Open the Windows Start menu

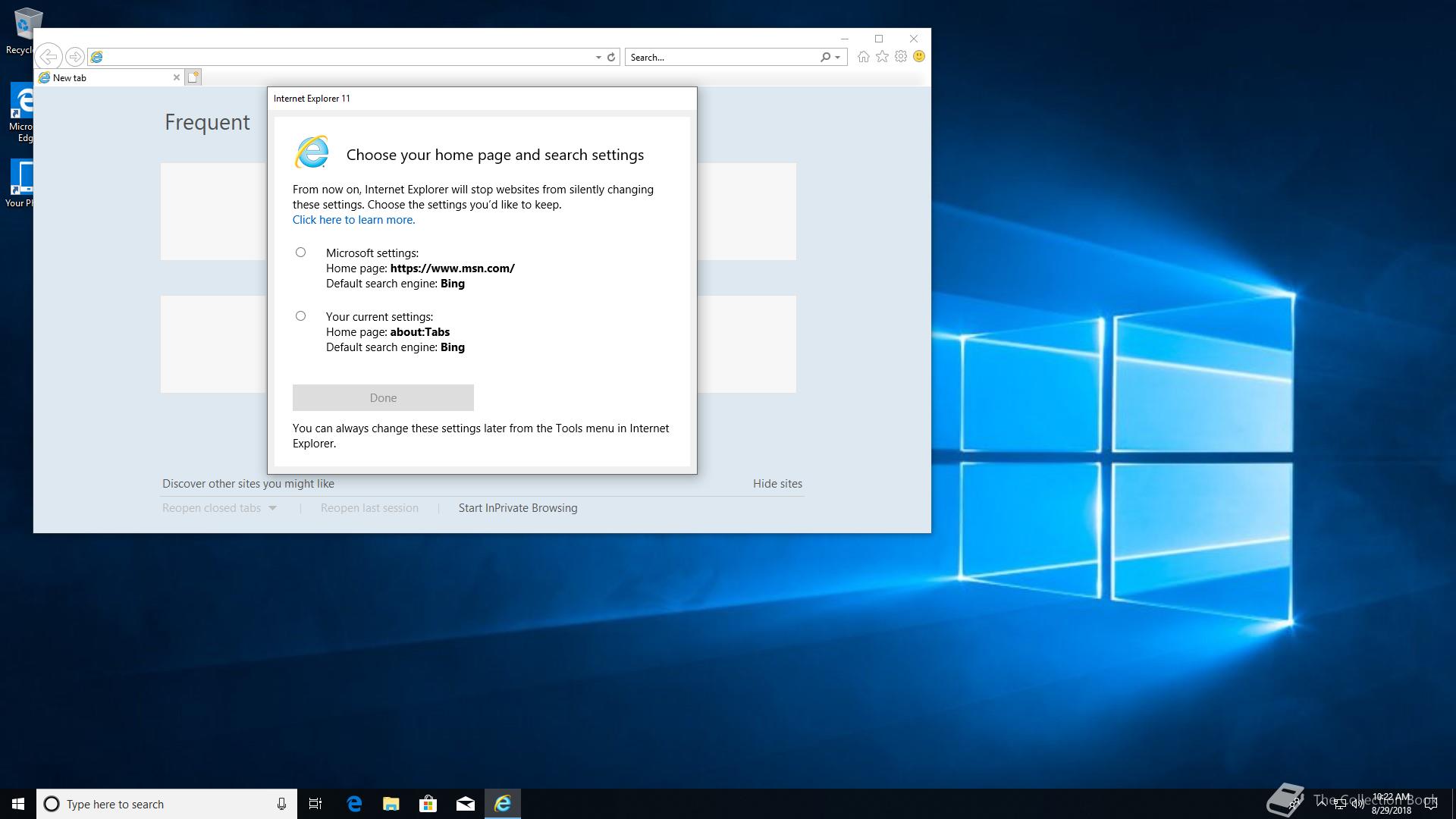point(18,804)
